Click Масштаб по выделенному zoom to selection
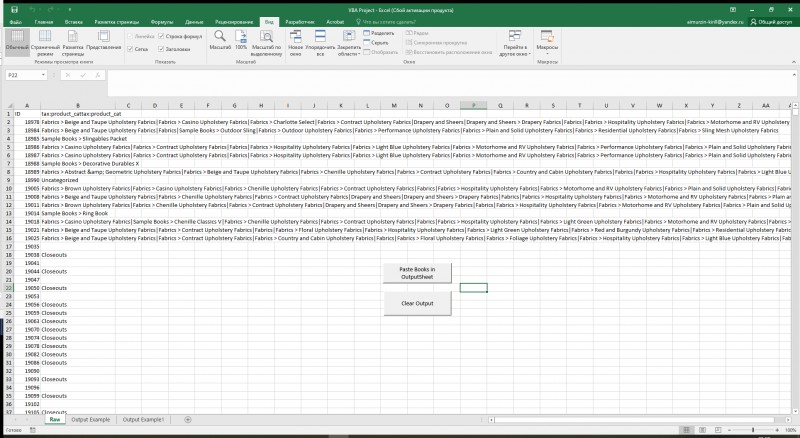This screenshot has height=438, width=800. (266, 43)
